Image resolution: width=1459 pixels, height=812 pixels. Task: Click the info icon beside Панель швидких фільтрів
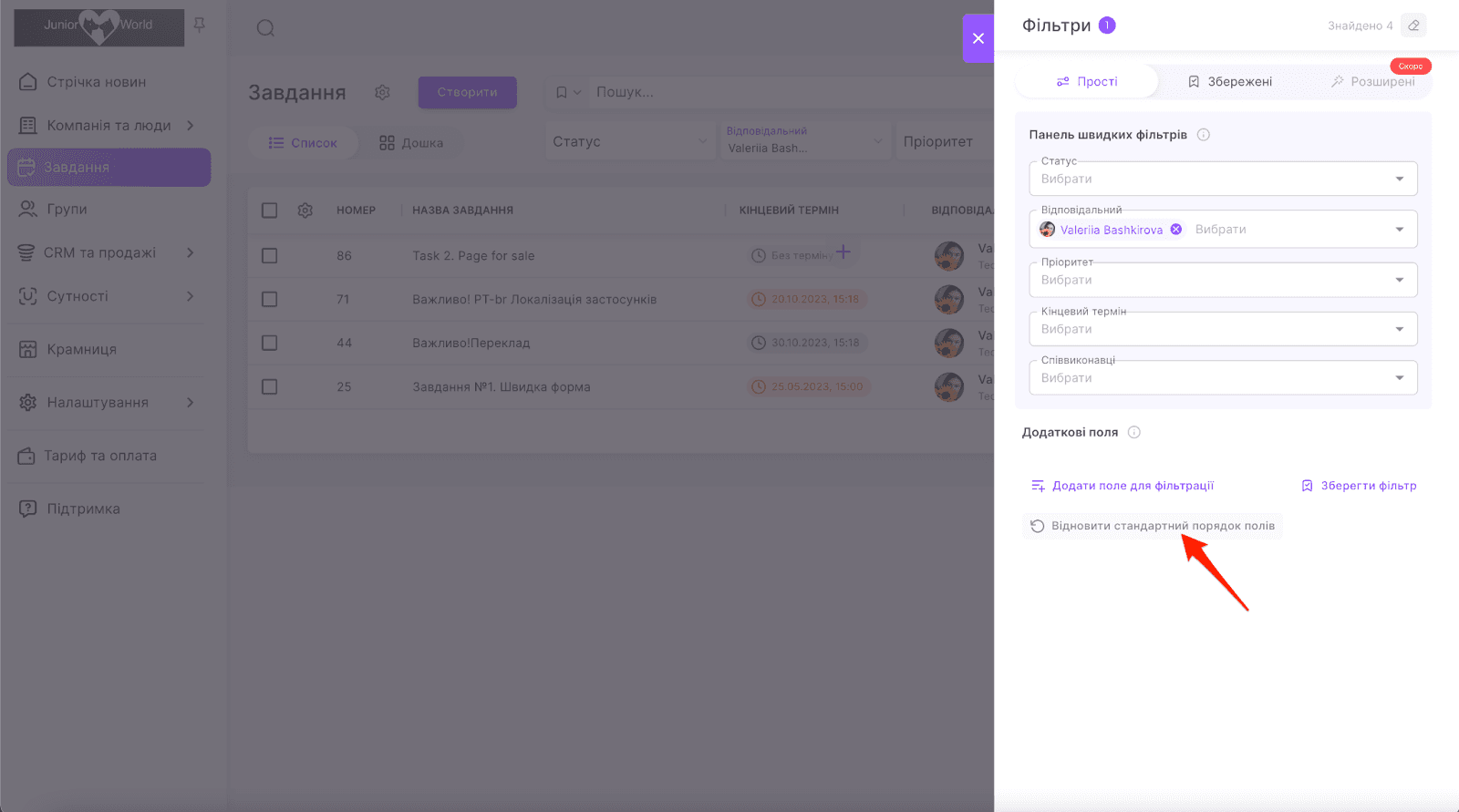[1204, 135]
